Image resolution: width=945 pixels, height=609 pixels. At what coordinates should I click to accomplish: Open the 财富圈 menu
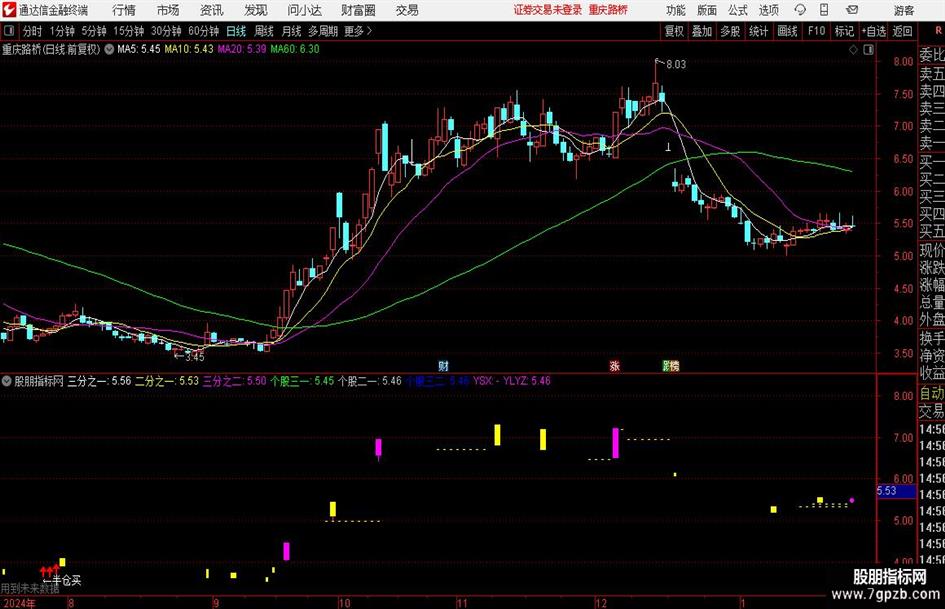tap(358, 10)
